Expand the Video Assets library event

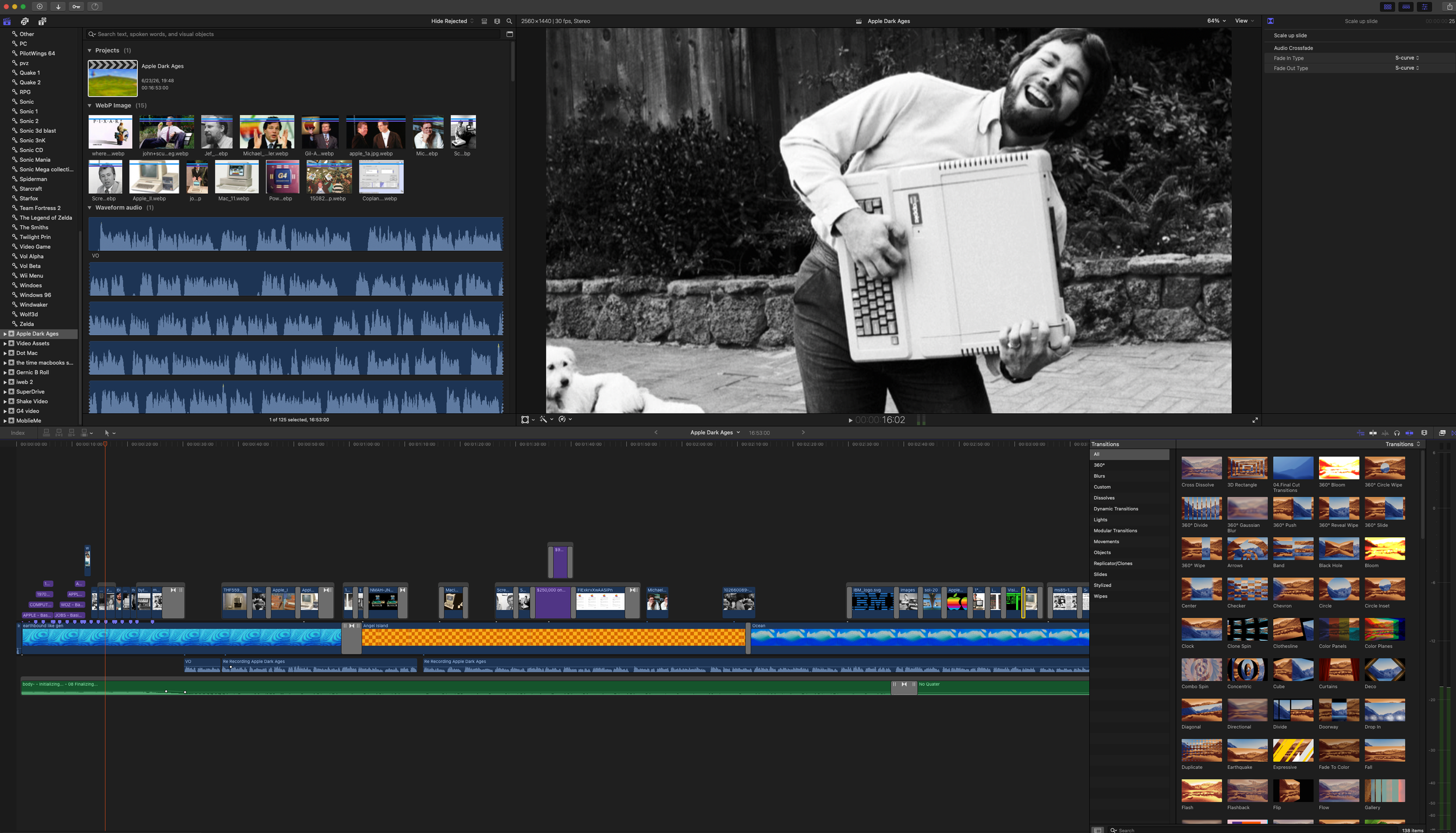5,344
